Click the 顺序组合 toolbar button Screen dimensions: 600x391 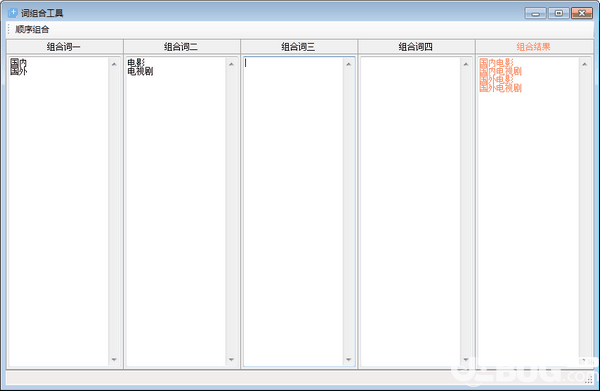point(32,29)
